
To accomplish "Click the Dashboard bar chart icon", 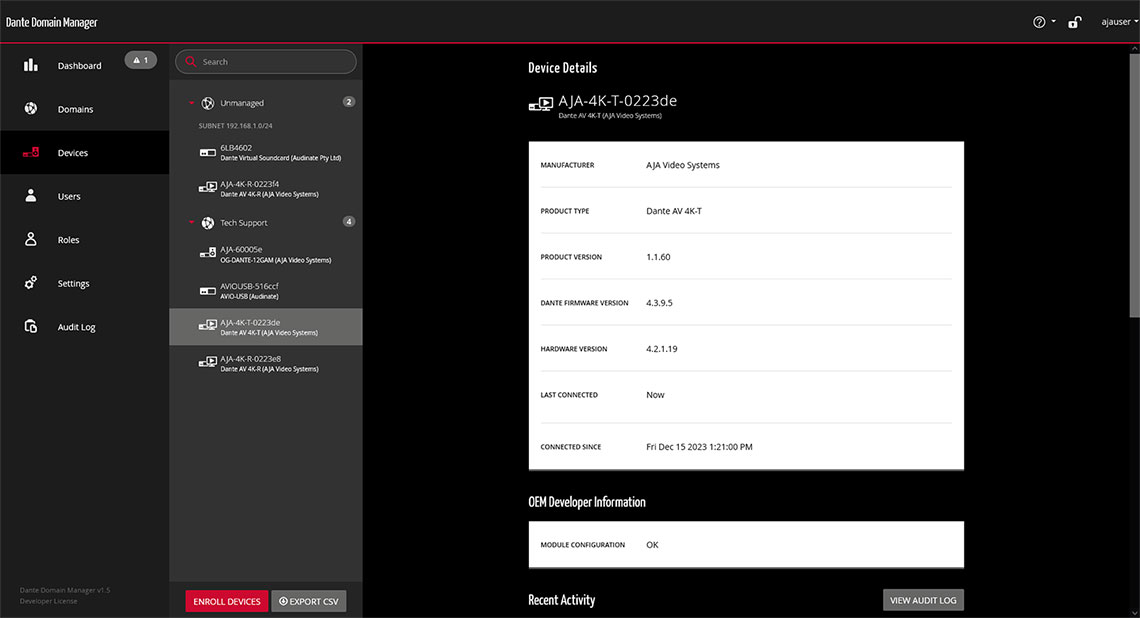I will [31, 65].
